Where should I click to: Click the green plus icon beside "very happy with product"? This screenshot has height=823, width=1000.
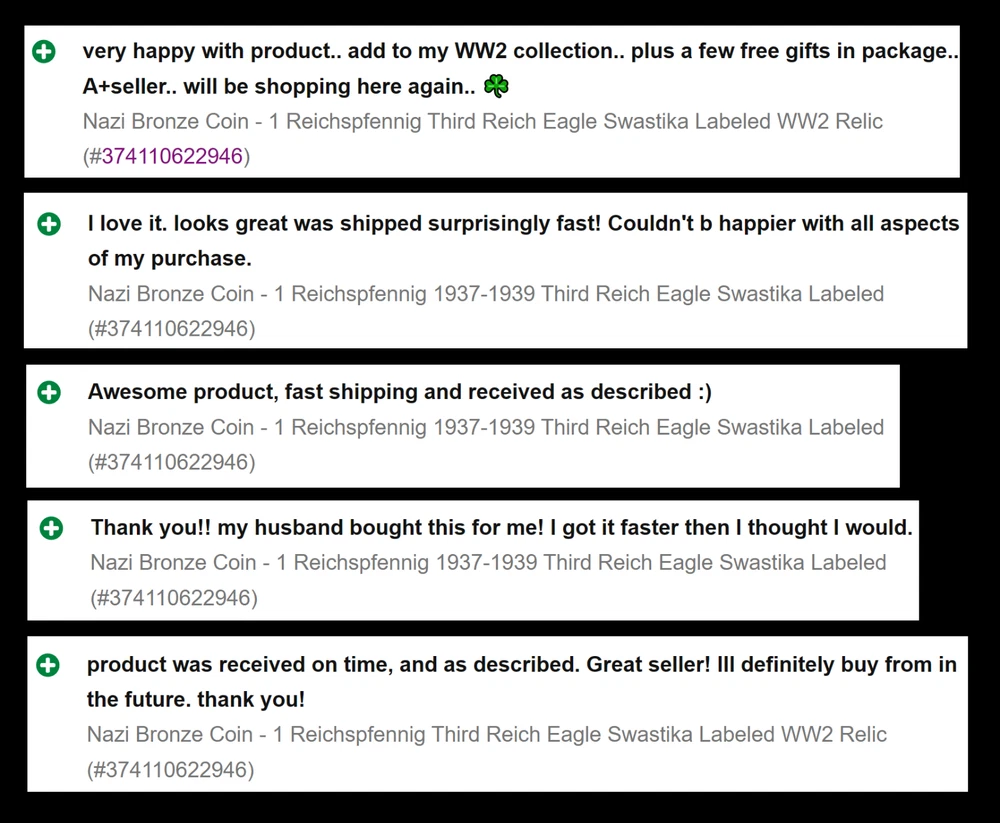pos(44,52)
